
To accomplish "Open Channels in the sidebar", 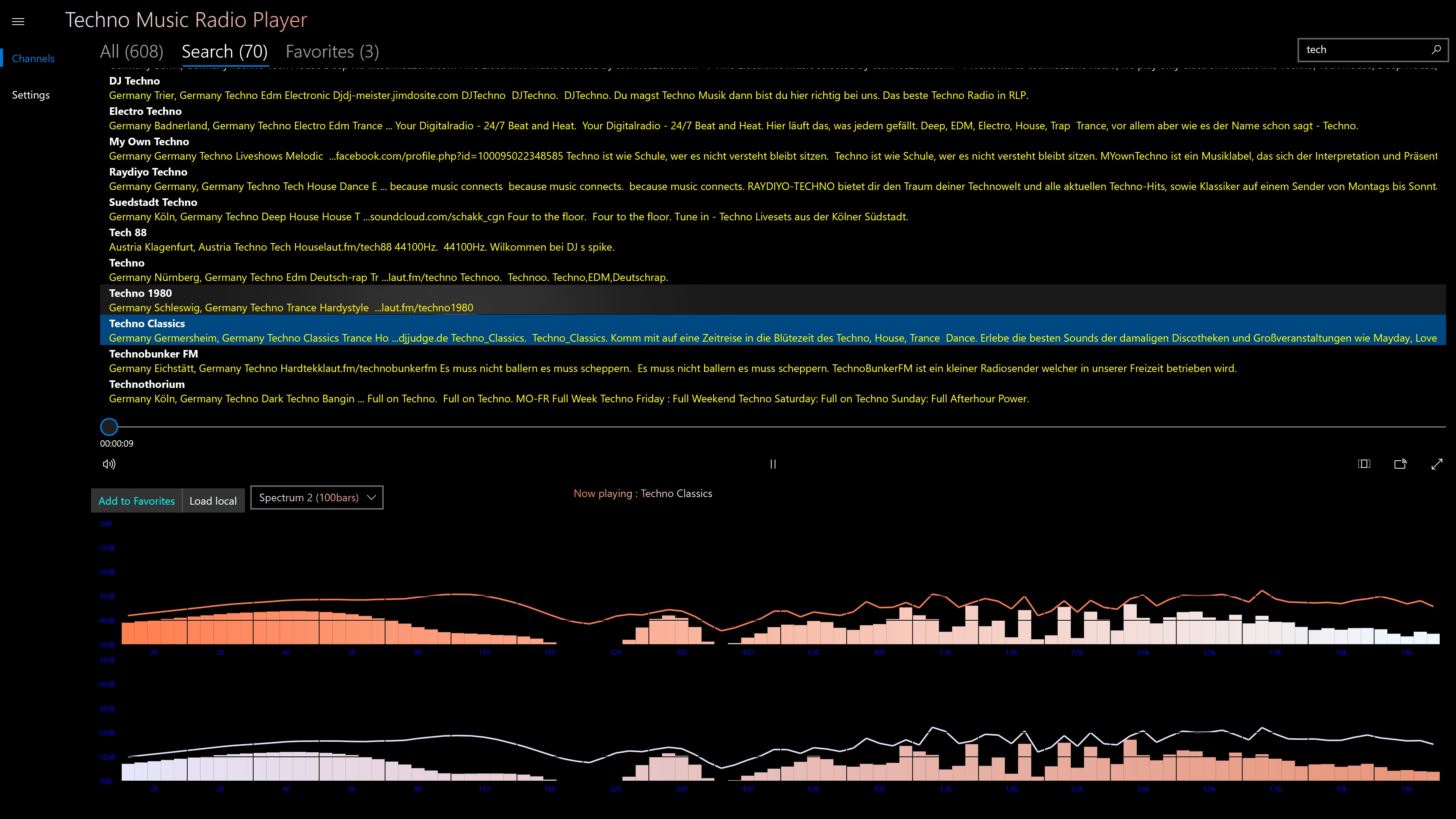I will coord(33,59).
